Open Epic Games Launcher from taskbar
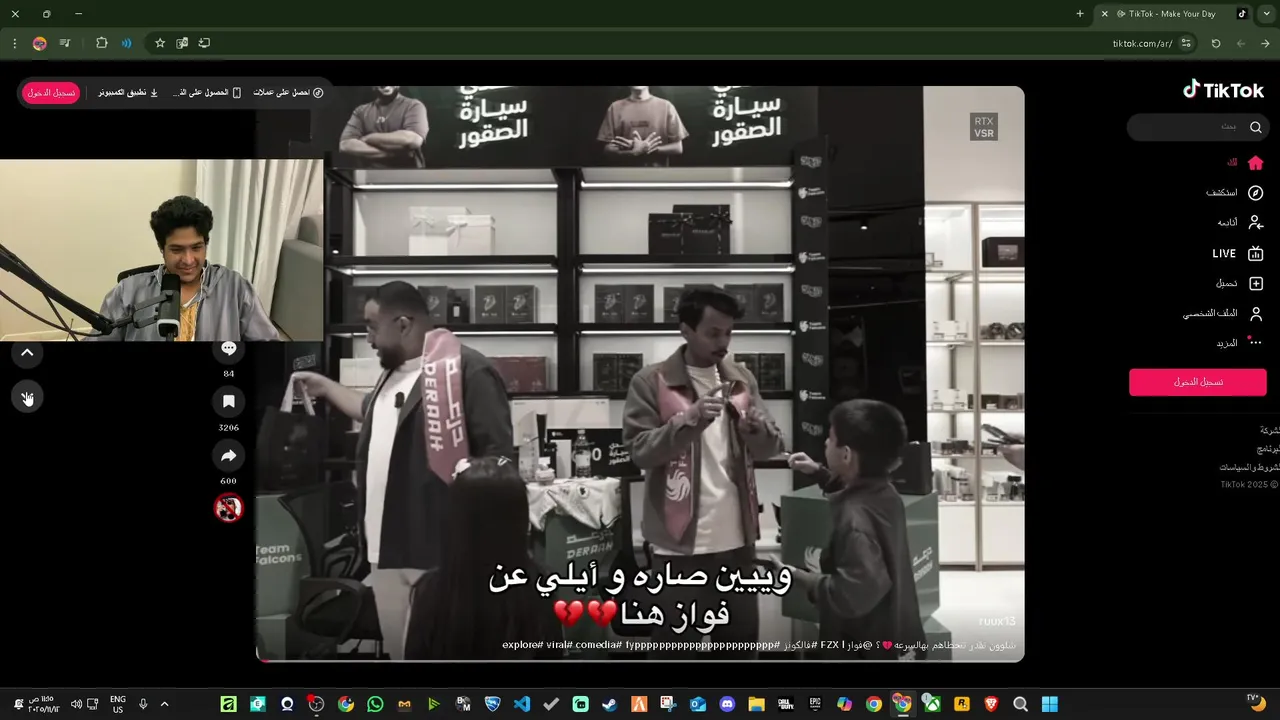The image size is (1280, 720). point(815,704)
